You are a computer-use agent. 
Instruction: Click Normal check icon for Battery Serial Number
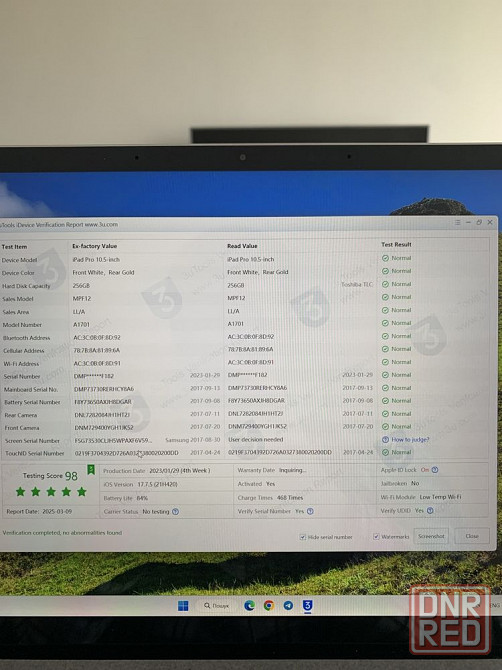coord(385,401)
